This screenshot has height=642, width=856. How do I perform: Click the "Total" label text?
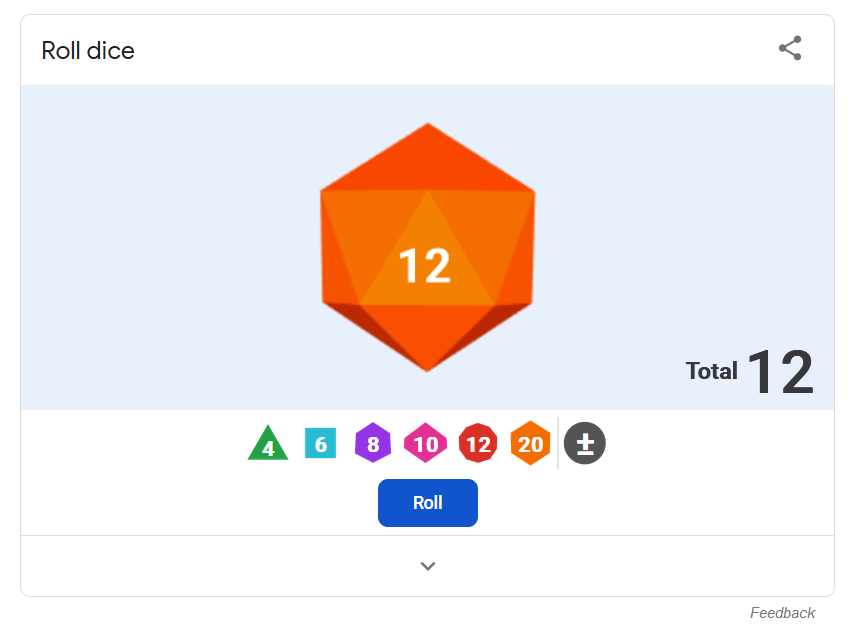[711, 371]
